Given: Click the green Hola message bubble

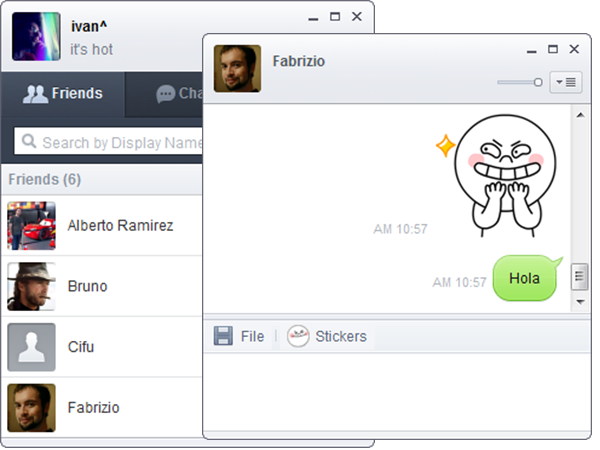Looking at the screenshot, I should pyautogui.click(x=524, y=279).
